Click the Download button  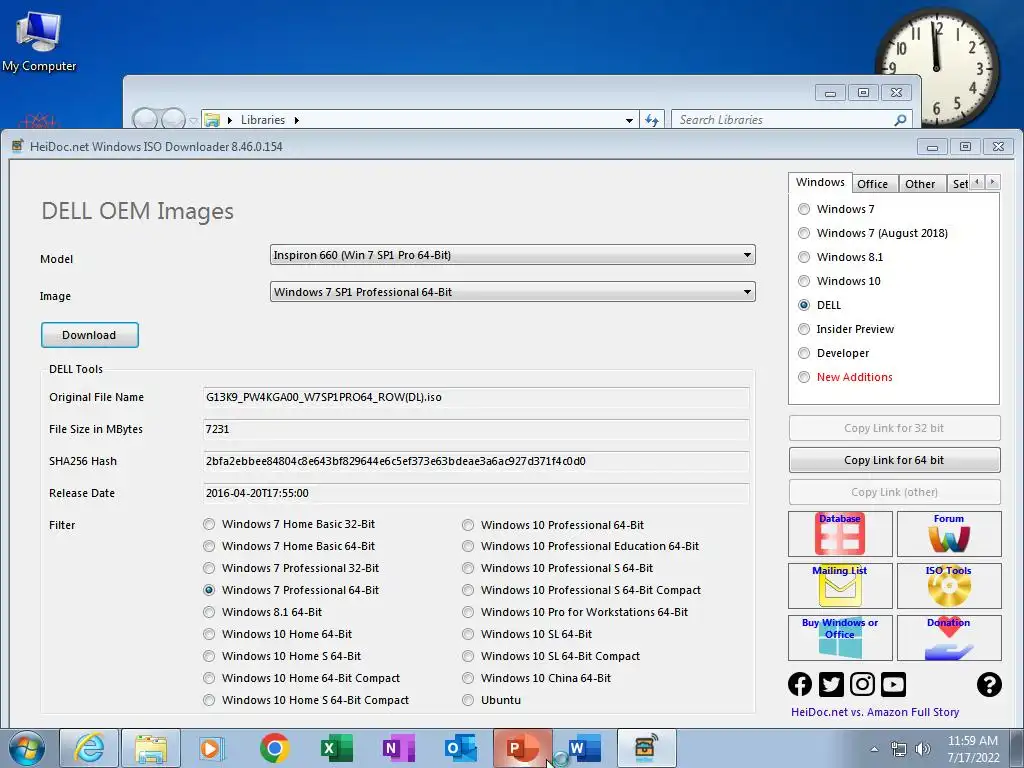pos(89,335)
